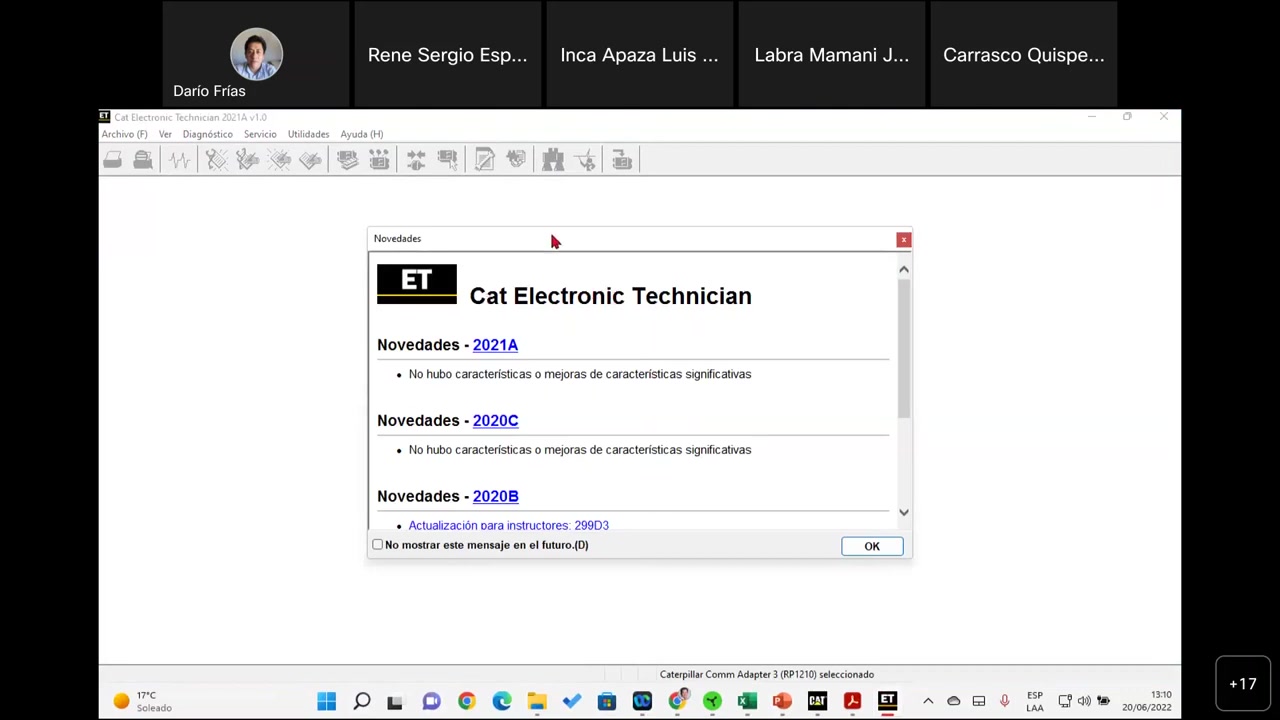Click the scroll up arrow in Novedades

click(903, 269)
